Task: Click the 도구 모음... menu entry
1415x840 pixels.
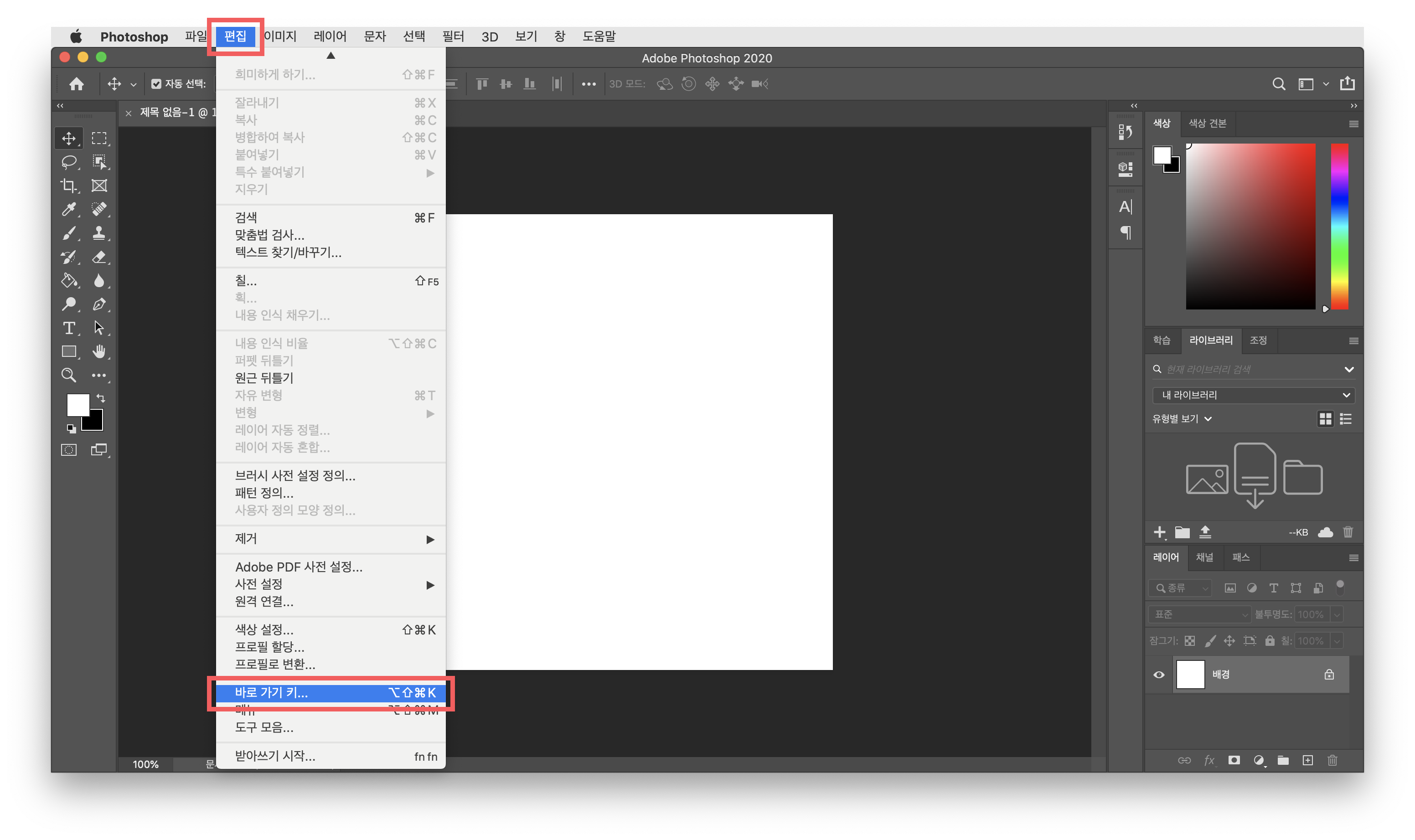Action: point(264,727)
